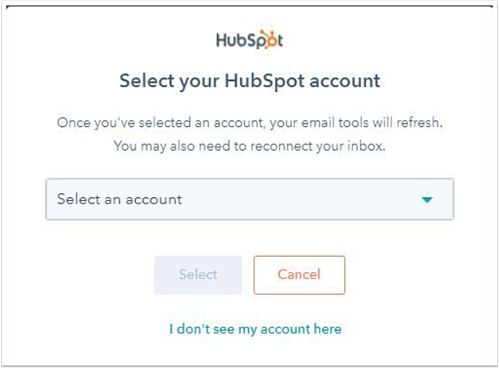This screenshot has width=499, height=368.
Task: Click the orange sprocket in HubSpot logo
Action: pyautogui.click(x=268, y=39)
